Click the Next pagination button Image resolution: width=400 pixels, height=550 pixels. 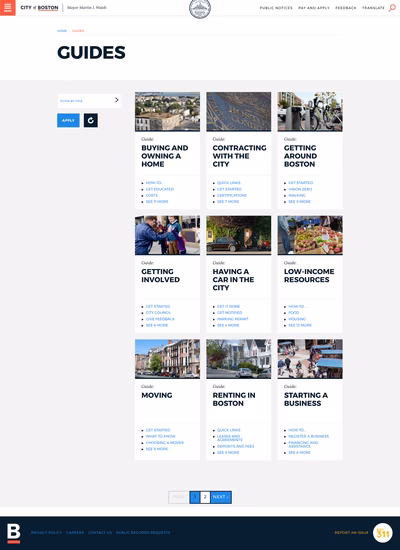click(x=221, y=497)
